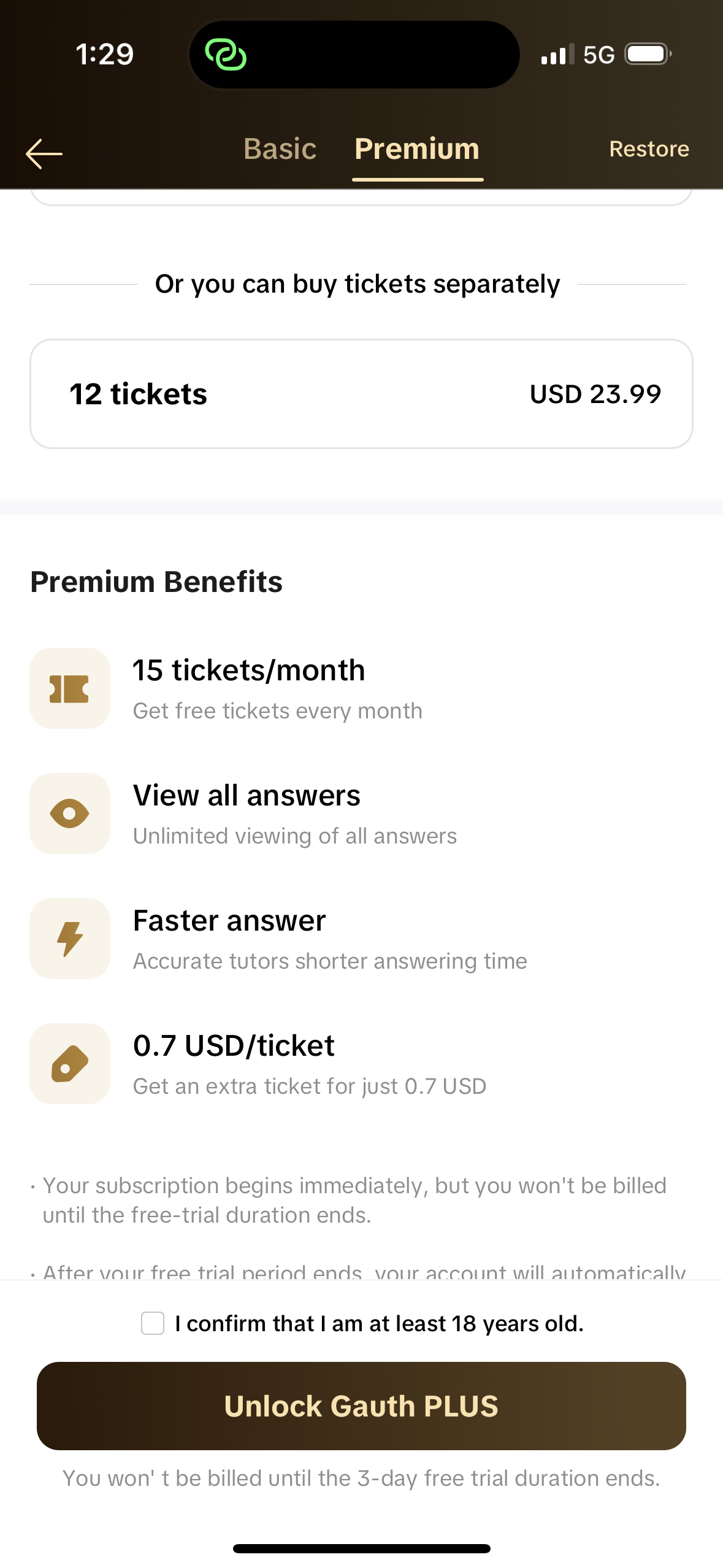Choose the 12 tickets USD 23.99 option
This screenshot has width=723, height=1568.
pyautogui.click(x=361, y=394)
